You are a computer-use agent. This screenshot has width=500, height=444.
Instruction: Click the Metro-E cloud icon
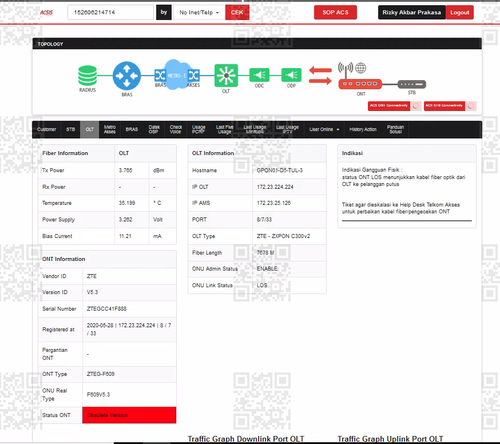[x=177, y=75]
